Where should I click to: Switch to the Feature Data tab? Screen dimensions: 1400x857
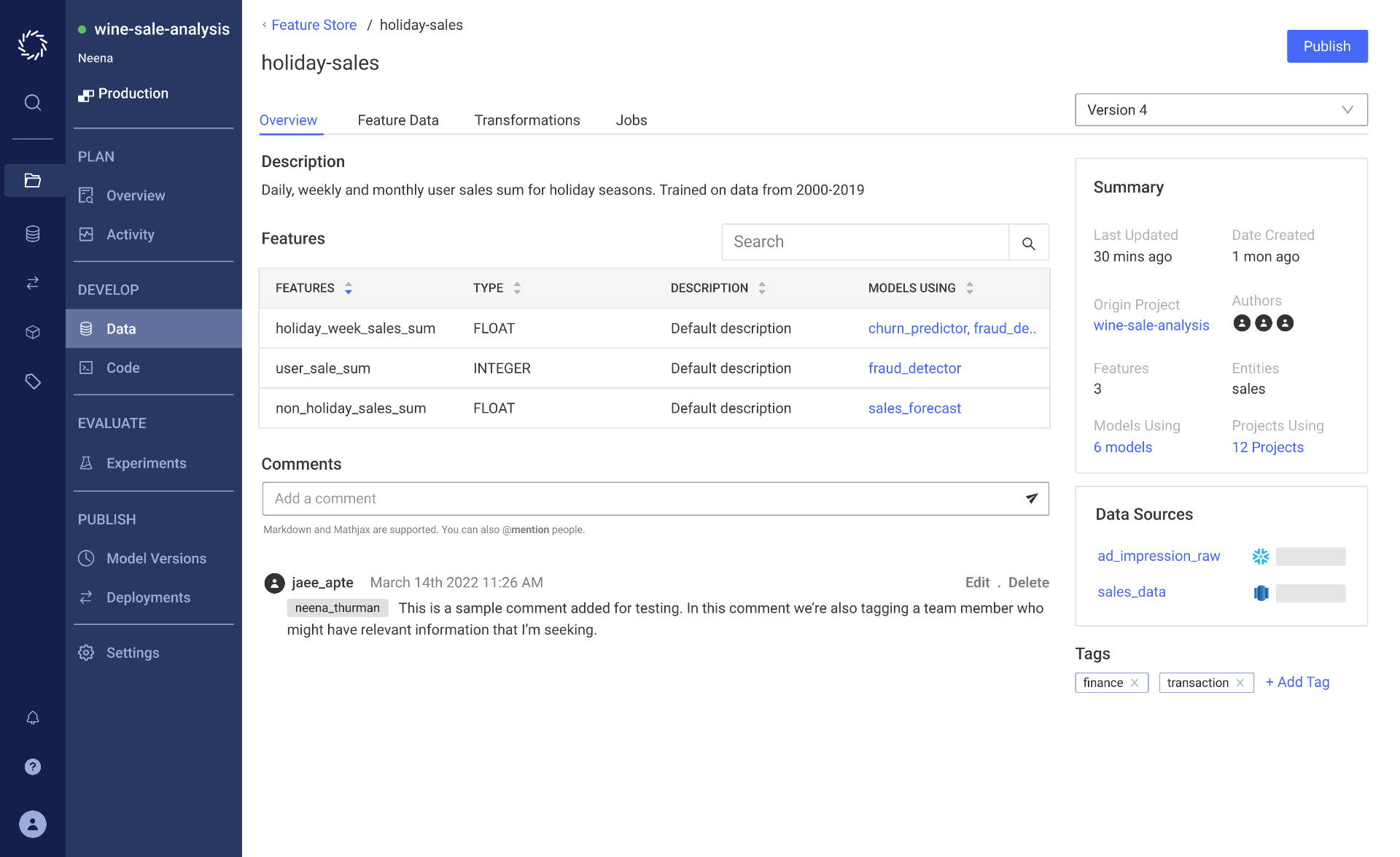pos(398,120)
